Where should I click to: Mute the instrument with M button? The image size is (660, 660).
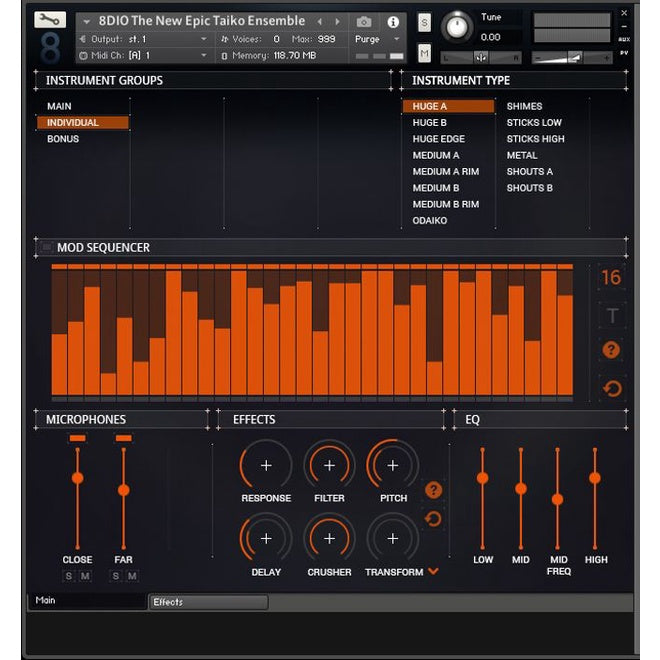(424, 53)
